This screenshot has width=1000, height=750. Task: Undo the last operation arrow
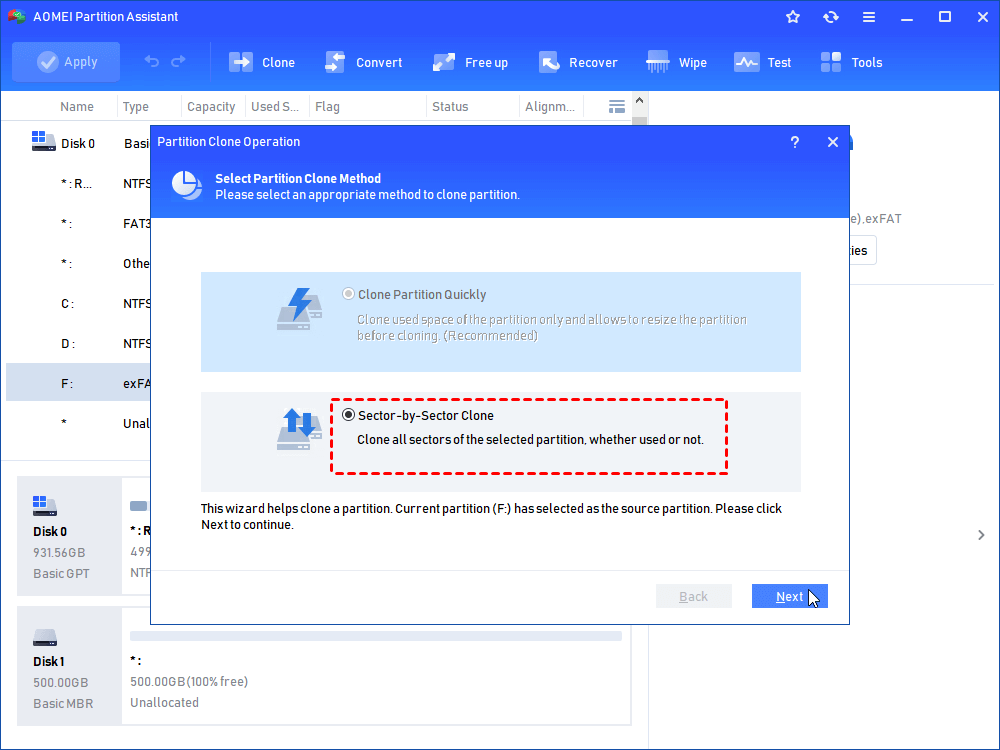(x=152, y=61)
